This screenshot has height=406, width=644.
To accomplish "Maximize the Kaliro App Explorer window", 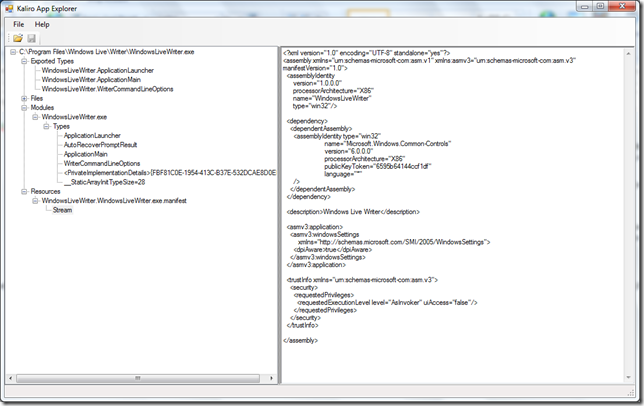I will point(600,6).
